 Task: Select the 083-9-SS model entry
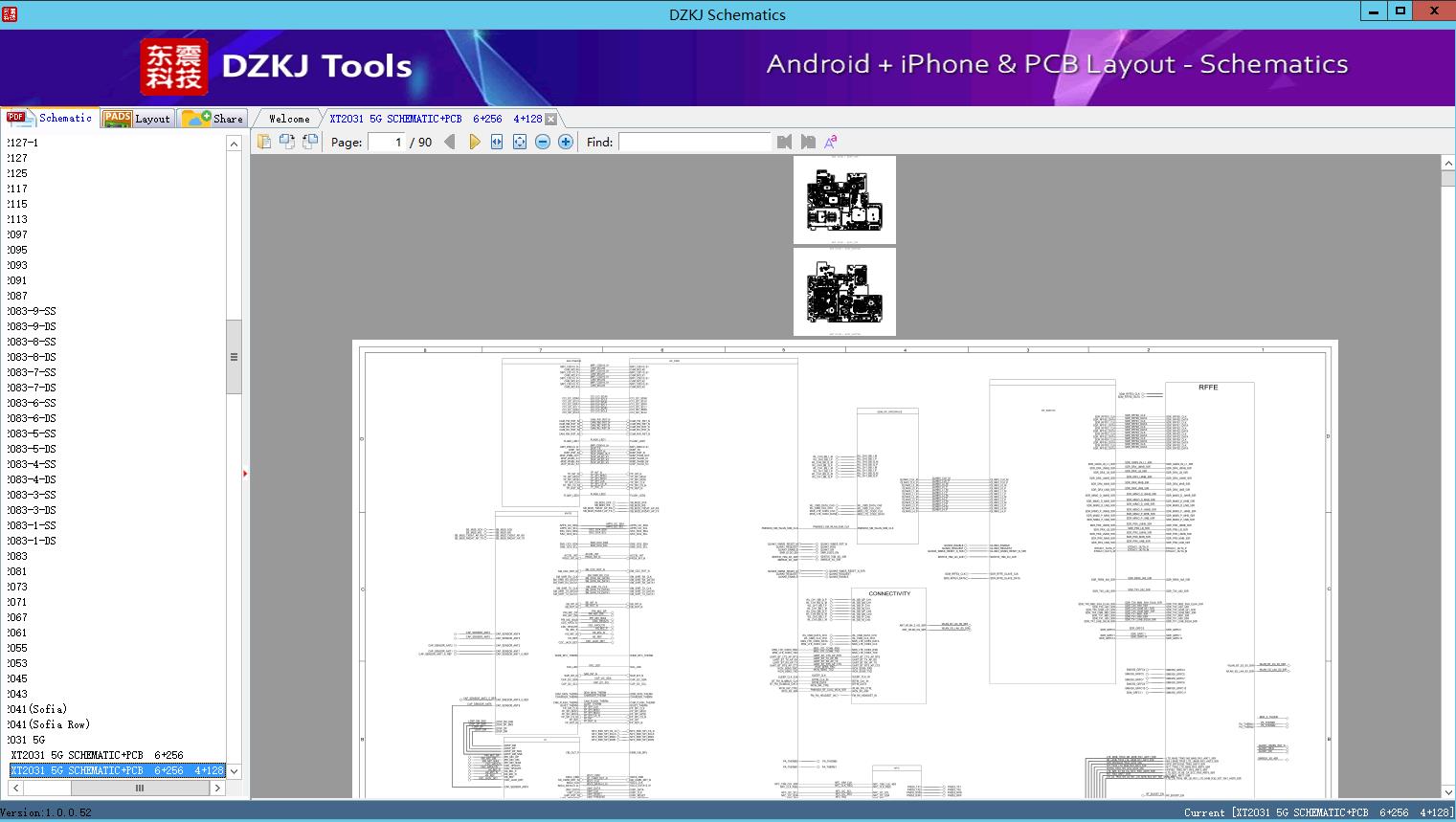(x=33, y=311)
